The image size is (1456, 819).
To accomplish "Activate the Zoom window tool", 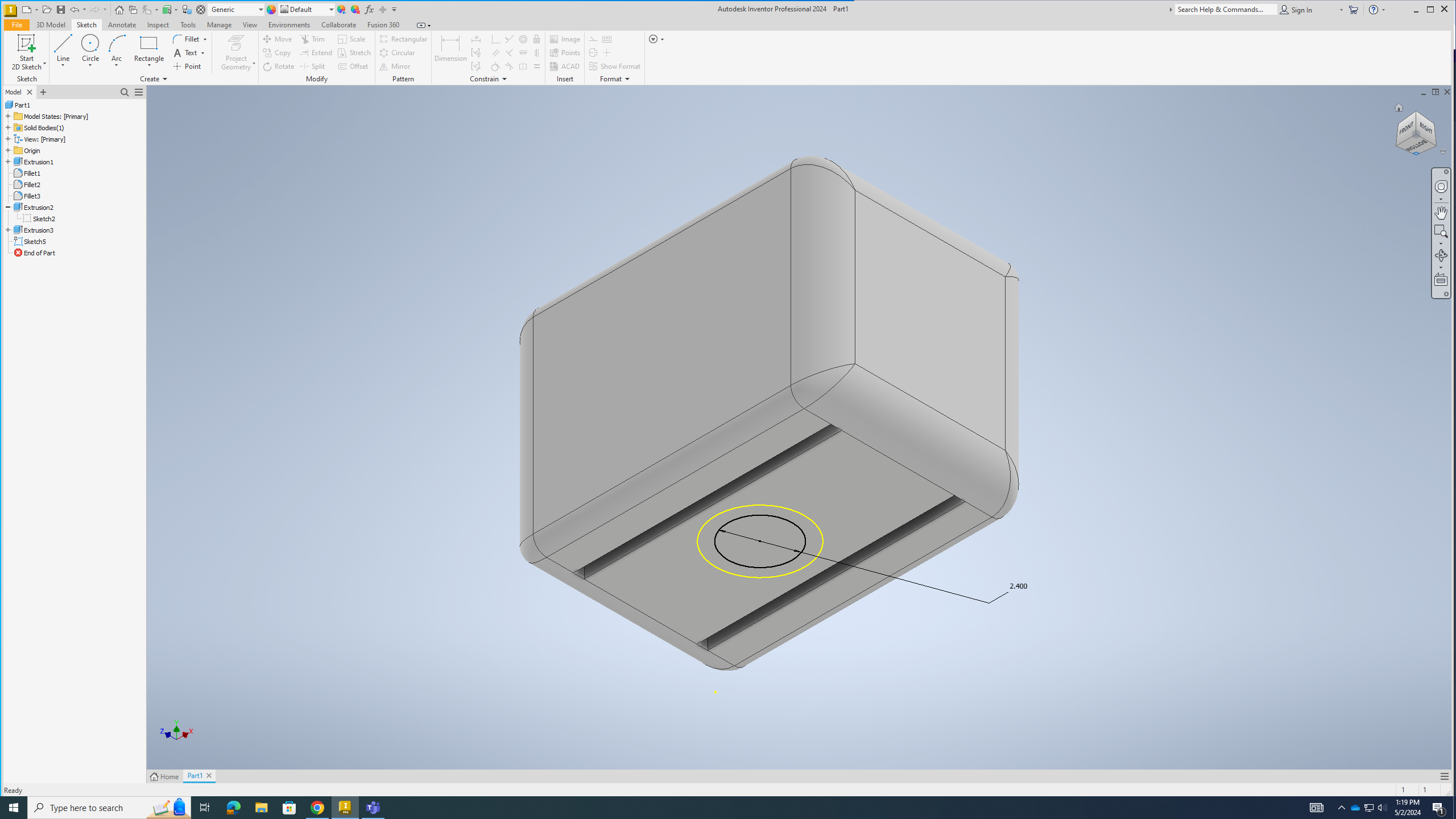I will click(x=1441, y=230).
